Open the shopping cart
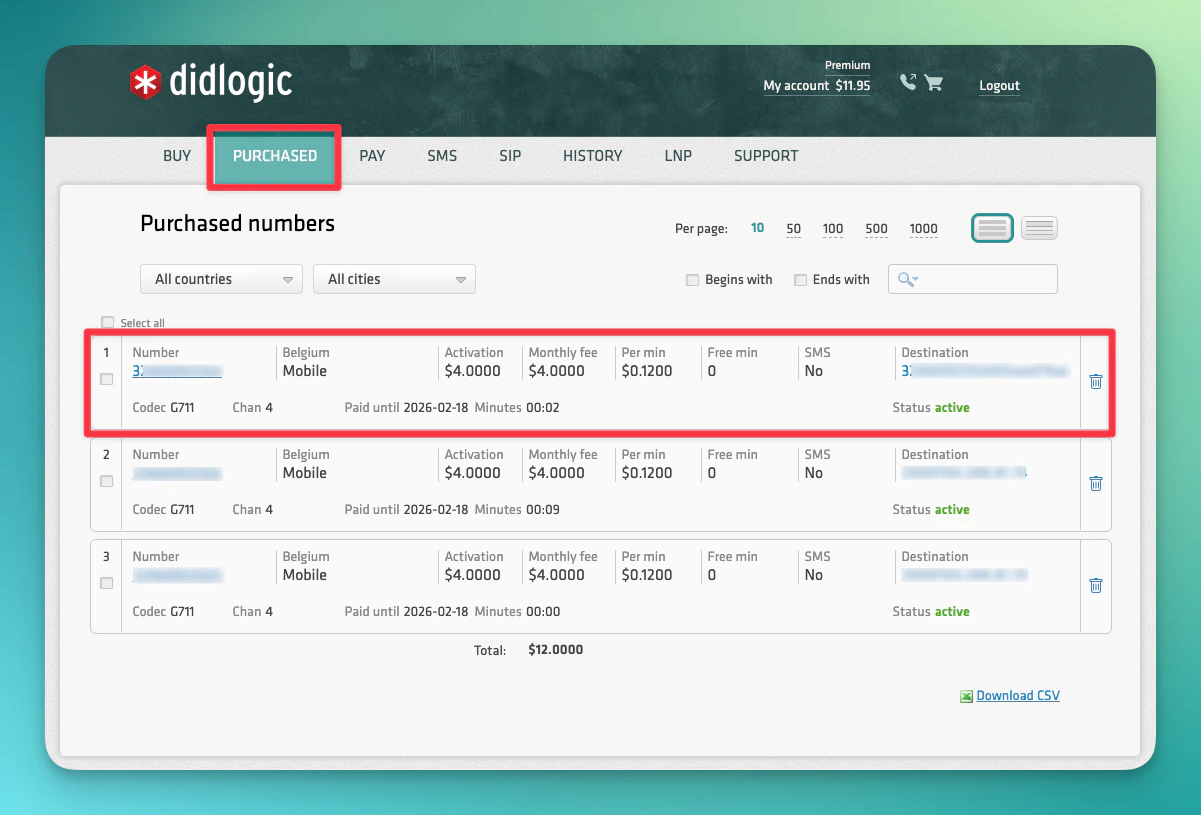This screenshot has height=815, width=1201. pyautogui.click(x=934, y=83)
